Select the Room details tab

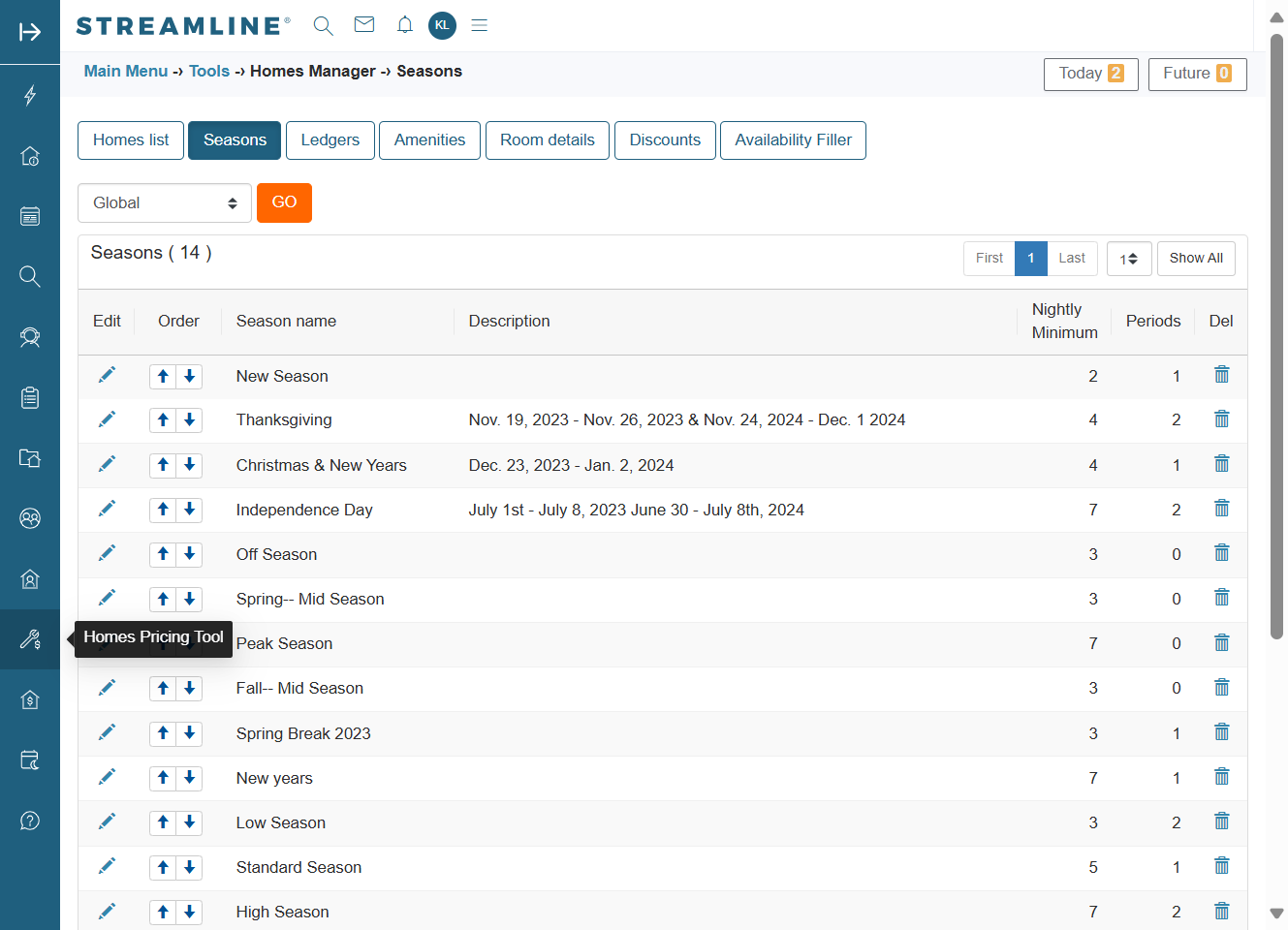(x=548, y=140)
